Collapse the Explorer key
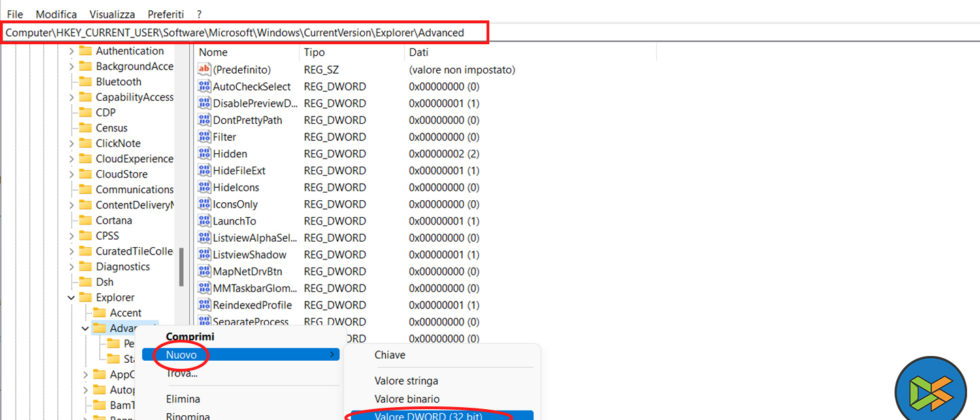The width and height of the screenshot is (980, 420). tap(71, 298)
